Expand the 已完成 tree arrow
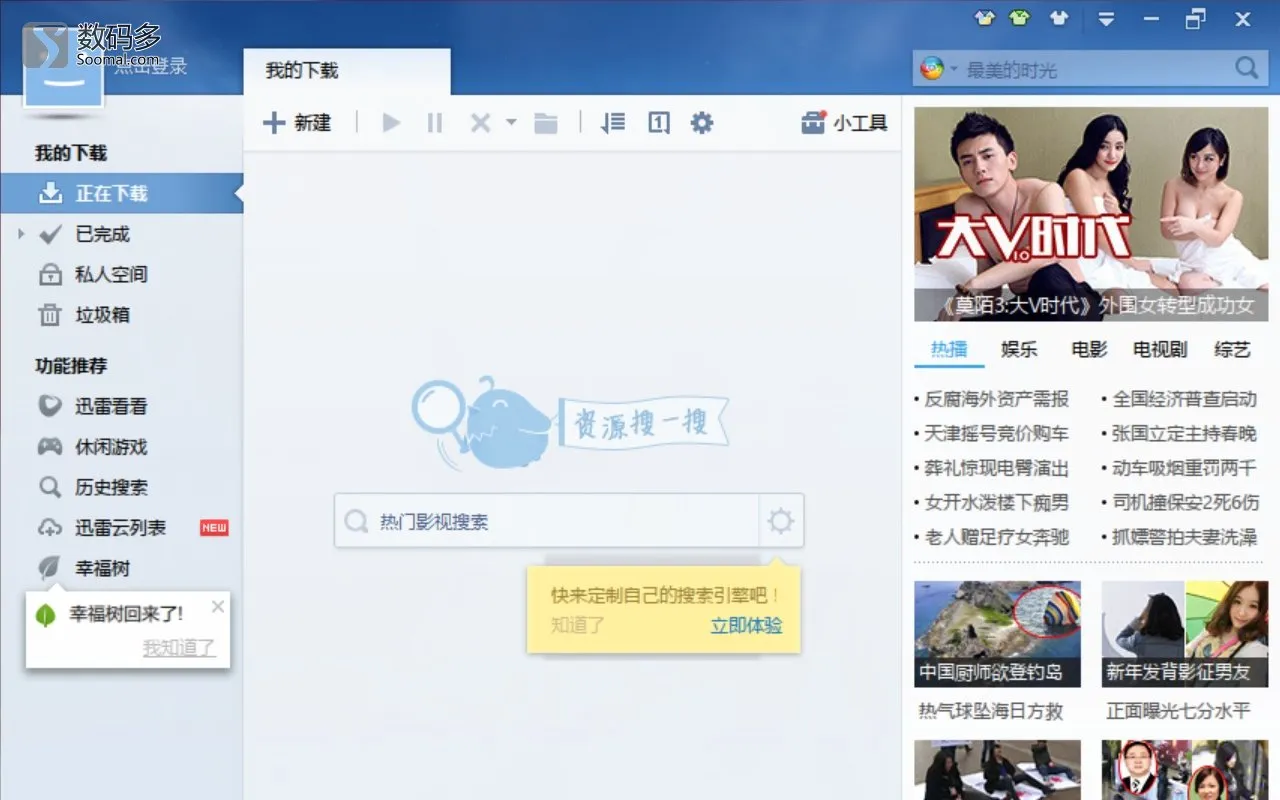 point(21,234)
